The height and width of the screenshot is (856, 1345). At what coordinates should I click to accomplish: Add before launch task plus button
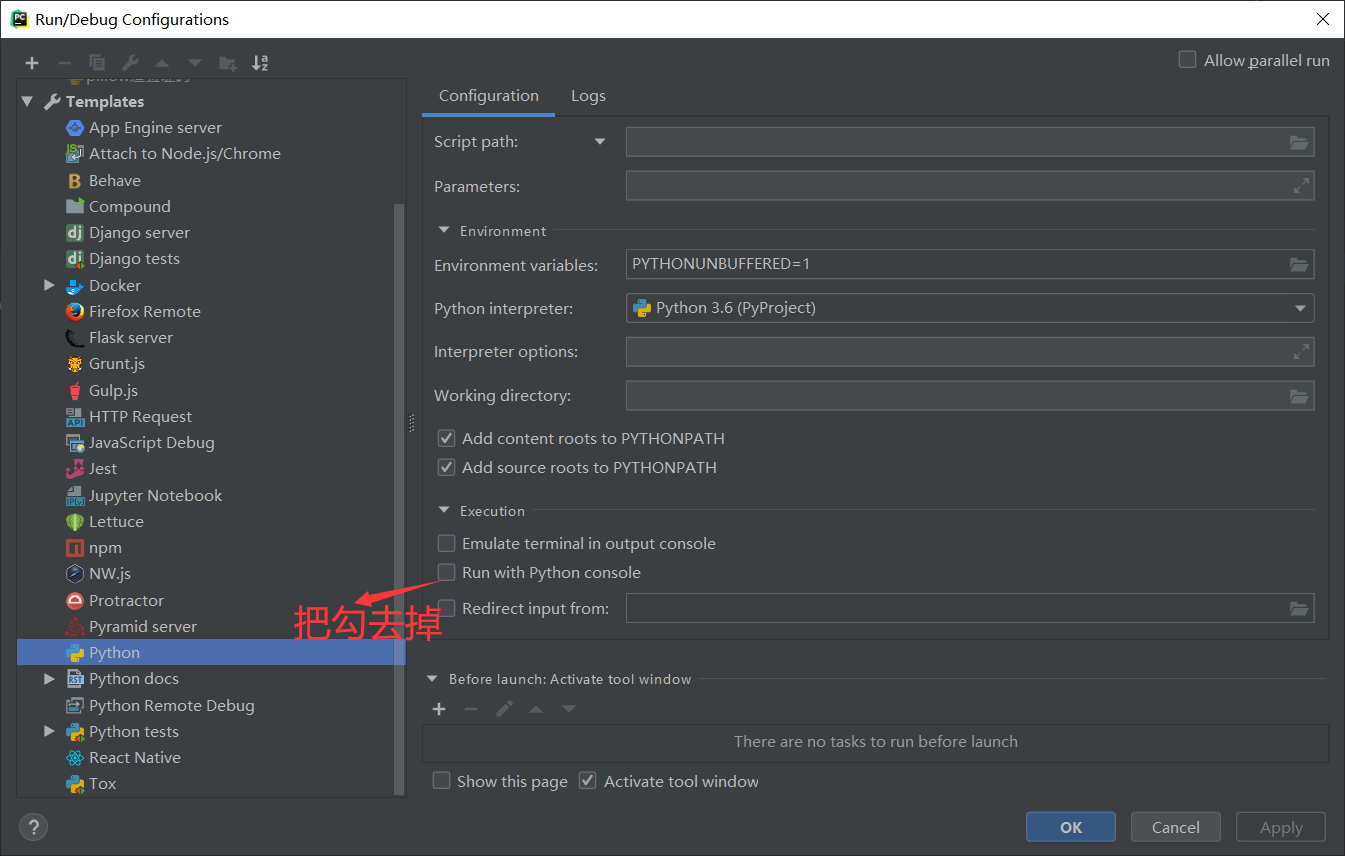click(438, 709)
